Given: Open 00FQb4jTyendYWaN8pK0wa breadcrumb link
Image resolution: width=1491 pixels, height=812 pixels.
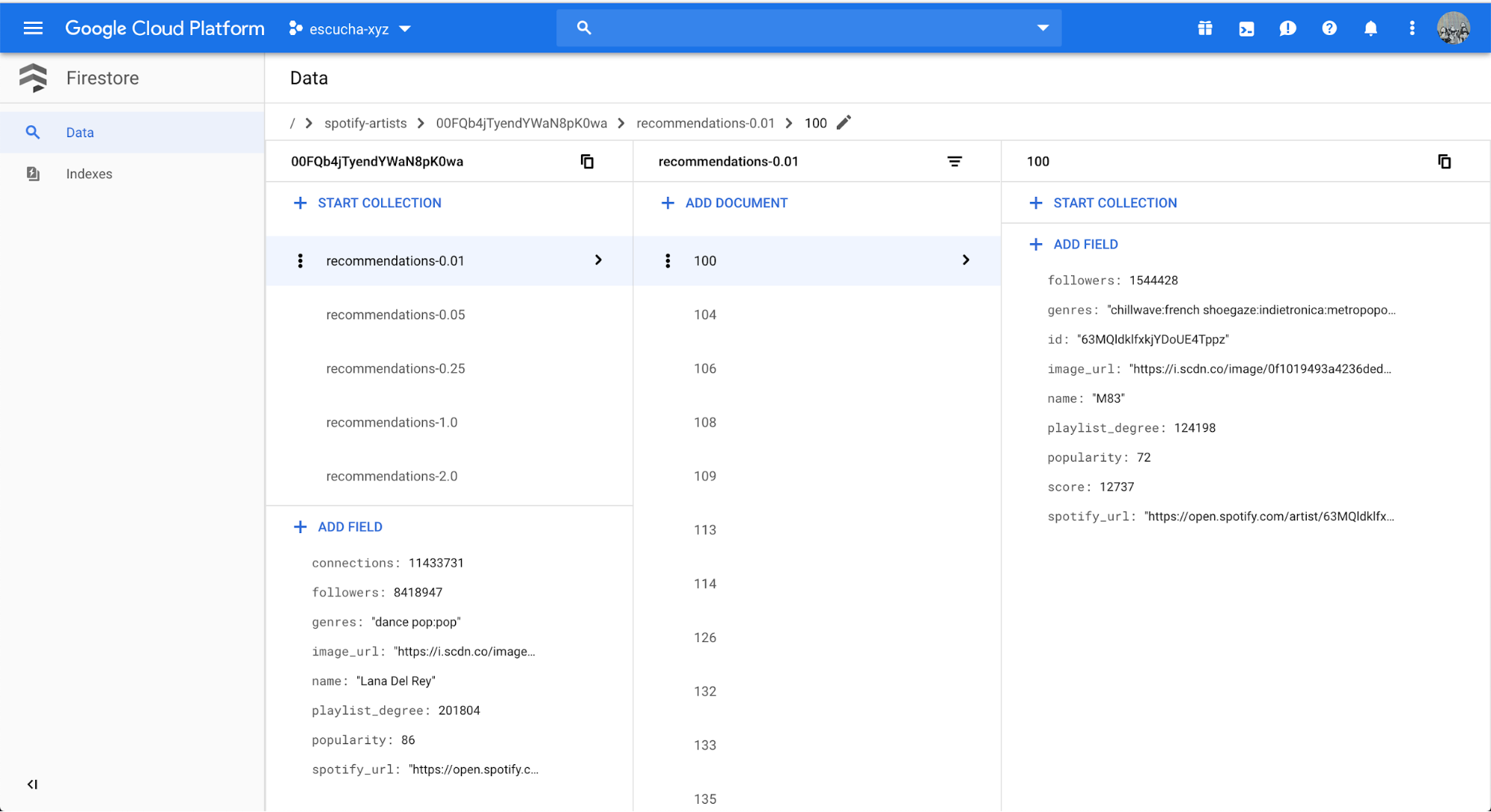Looking at the screenshot, I should tap(521, 123).
